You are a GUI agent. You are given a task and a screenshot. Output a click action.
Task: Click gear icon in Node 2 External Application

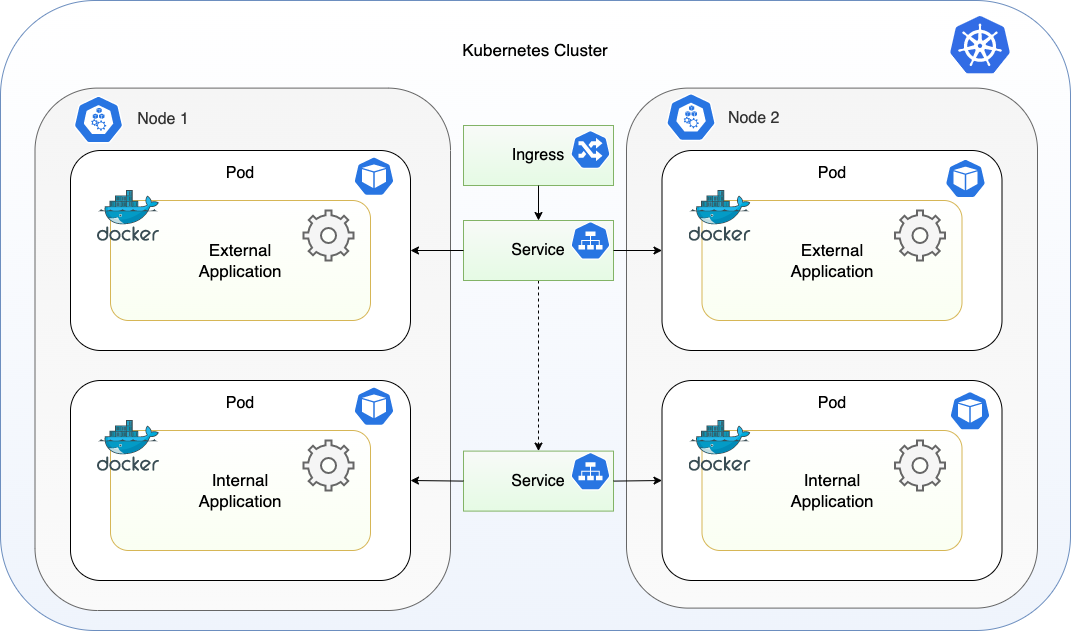click(920, 236)
